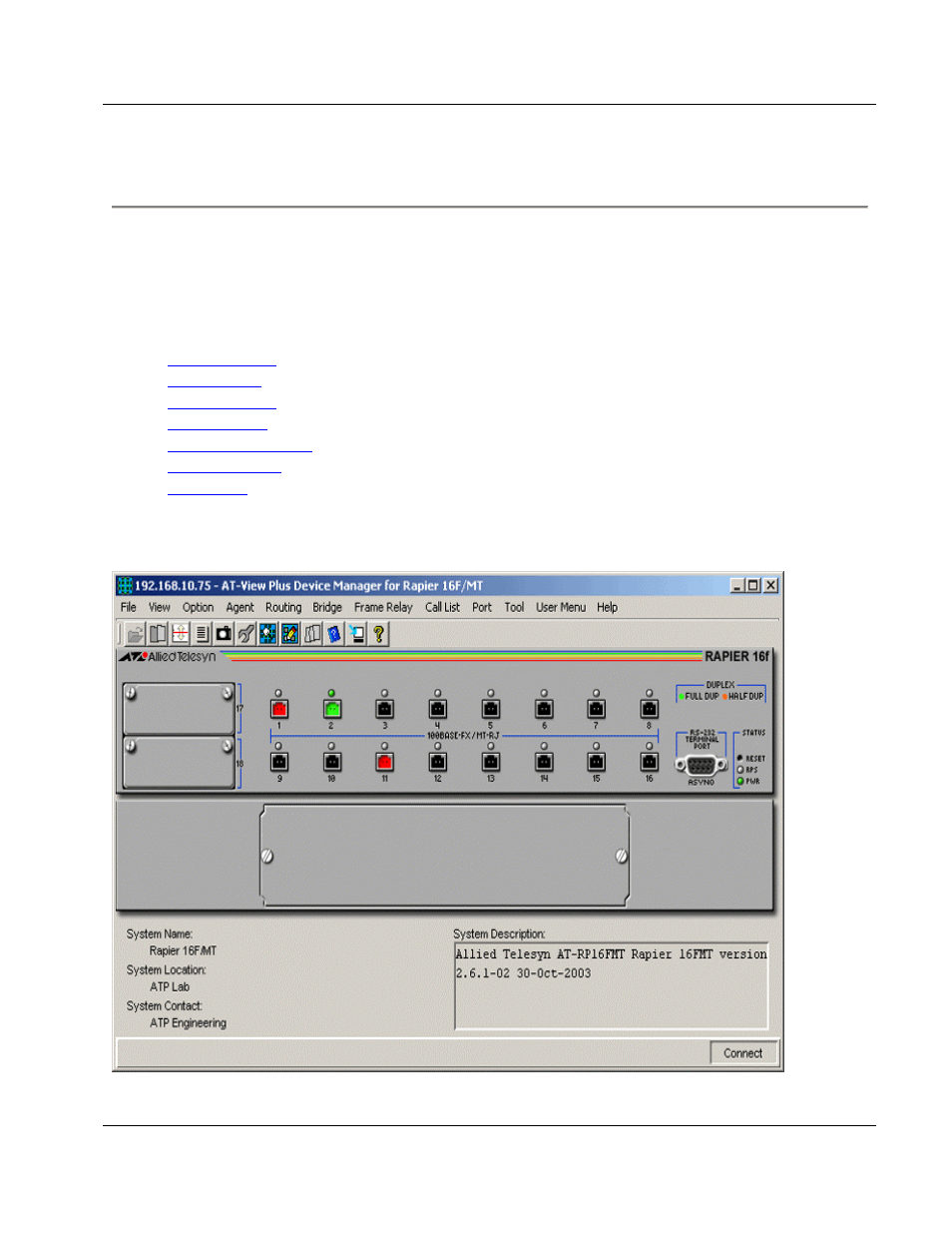The height and width of the screenshot is (1233, 952).
Task: Select port 3 on the switch
Action: 385,709
